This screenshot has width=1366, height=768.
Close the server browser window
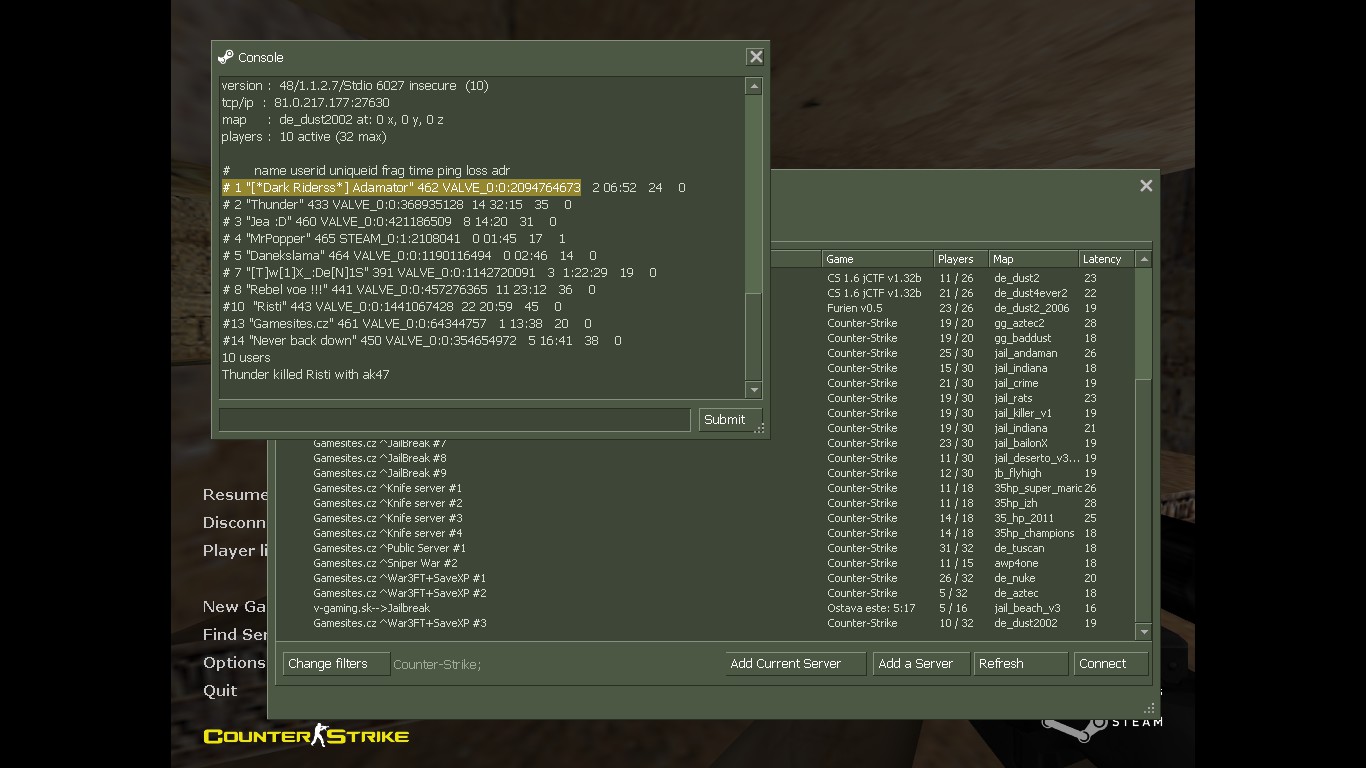(x=1146, y=185)
